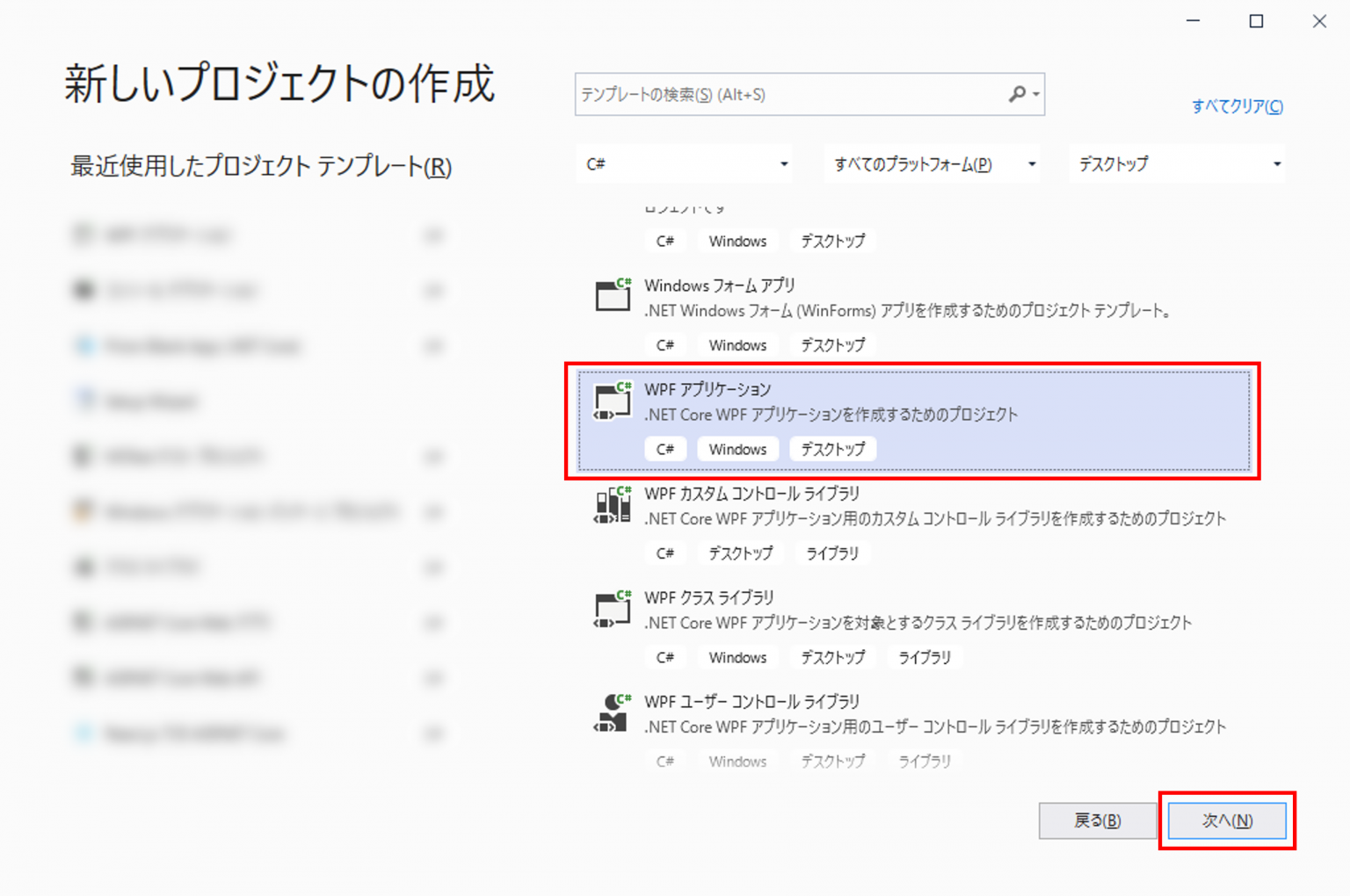This screenshot has width=1350, height=896.
Task: Click the C# tag under WPF アプリケーション
Action: tap(665, 448)
